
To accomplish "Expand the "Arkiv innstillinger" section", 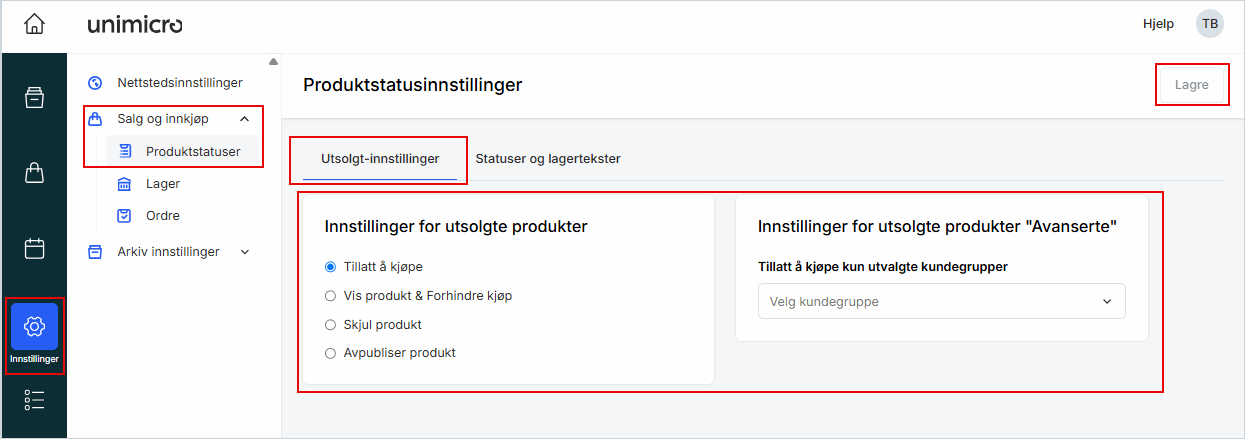I will [x=245, y=252].
